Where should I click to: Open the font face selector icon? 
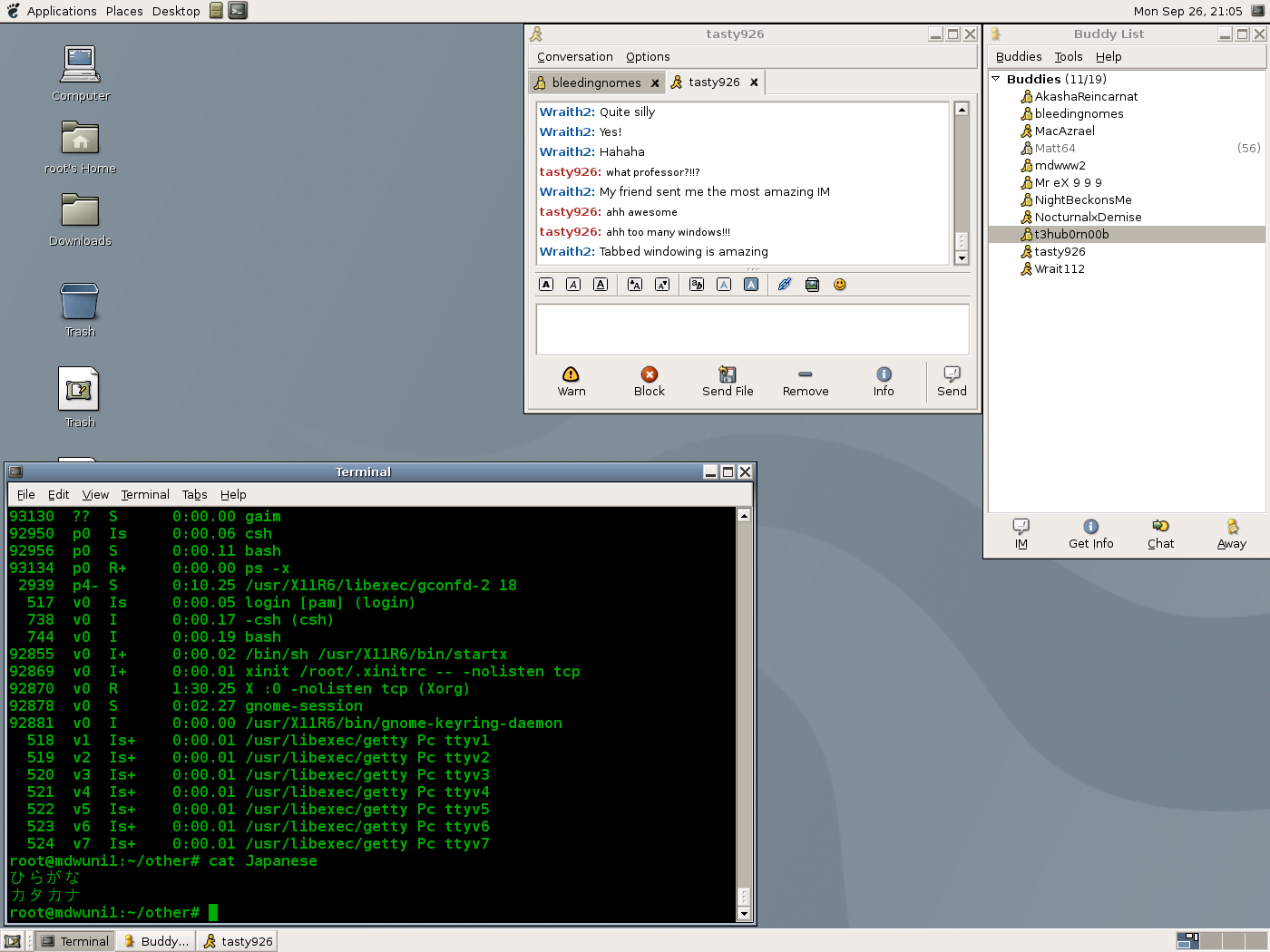click(x=697, y=285)
